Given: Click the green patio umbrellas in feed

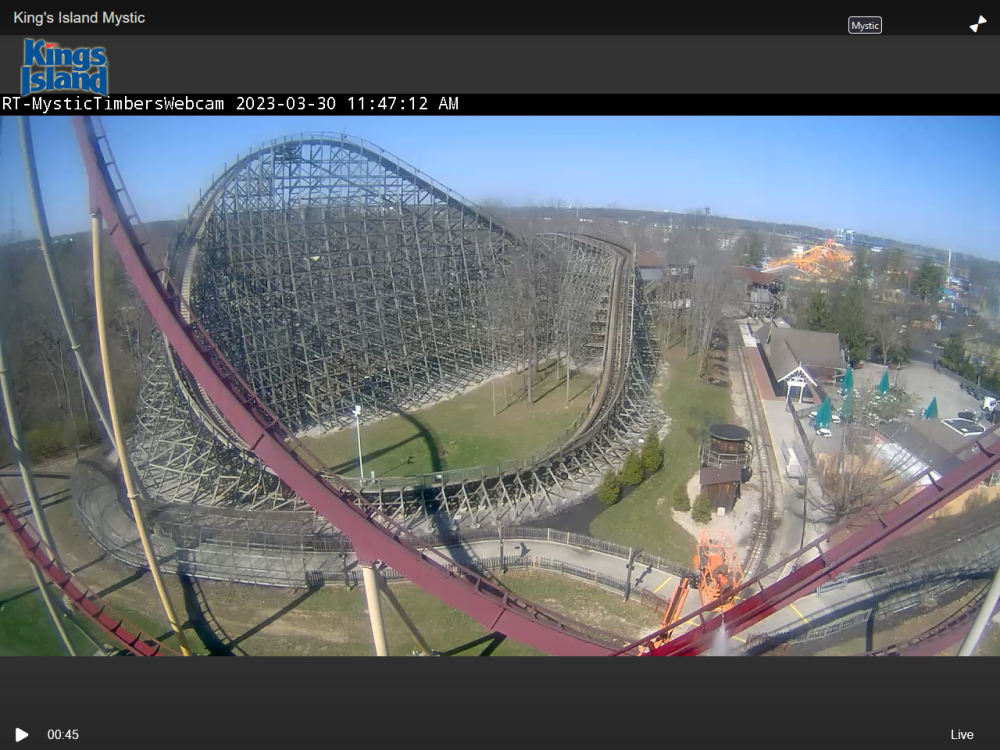Looking at the screenshot, I should click(x=850, y=395).
